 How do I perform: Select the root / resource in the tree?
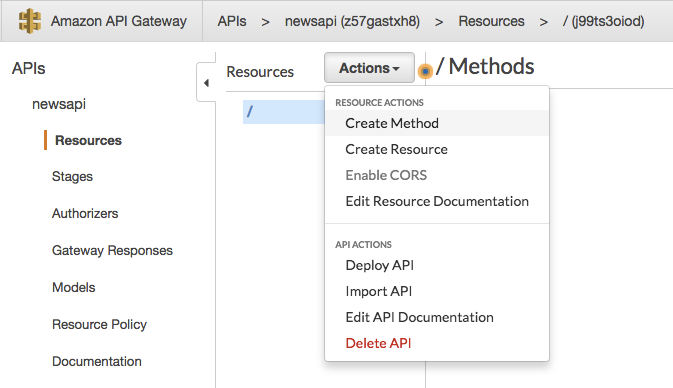[x=284, y=112]
